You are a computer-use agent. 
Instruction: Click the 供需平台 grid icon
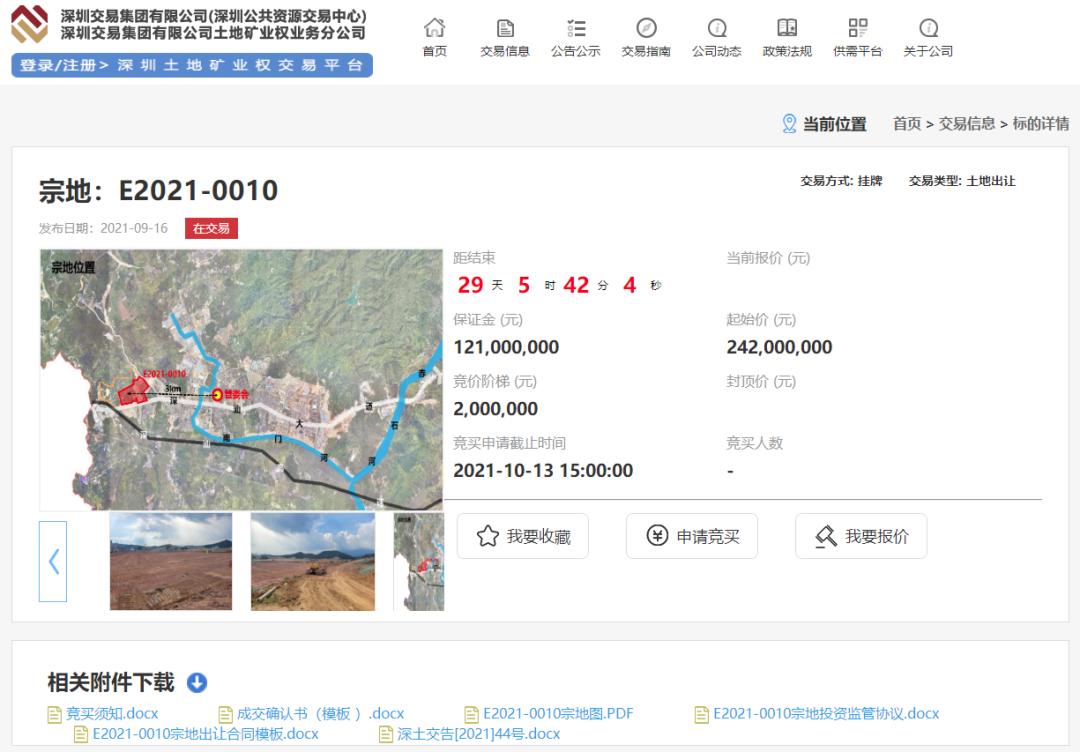[x=857, y=28]
